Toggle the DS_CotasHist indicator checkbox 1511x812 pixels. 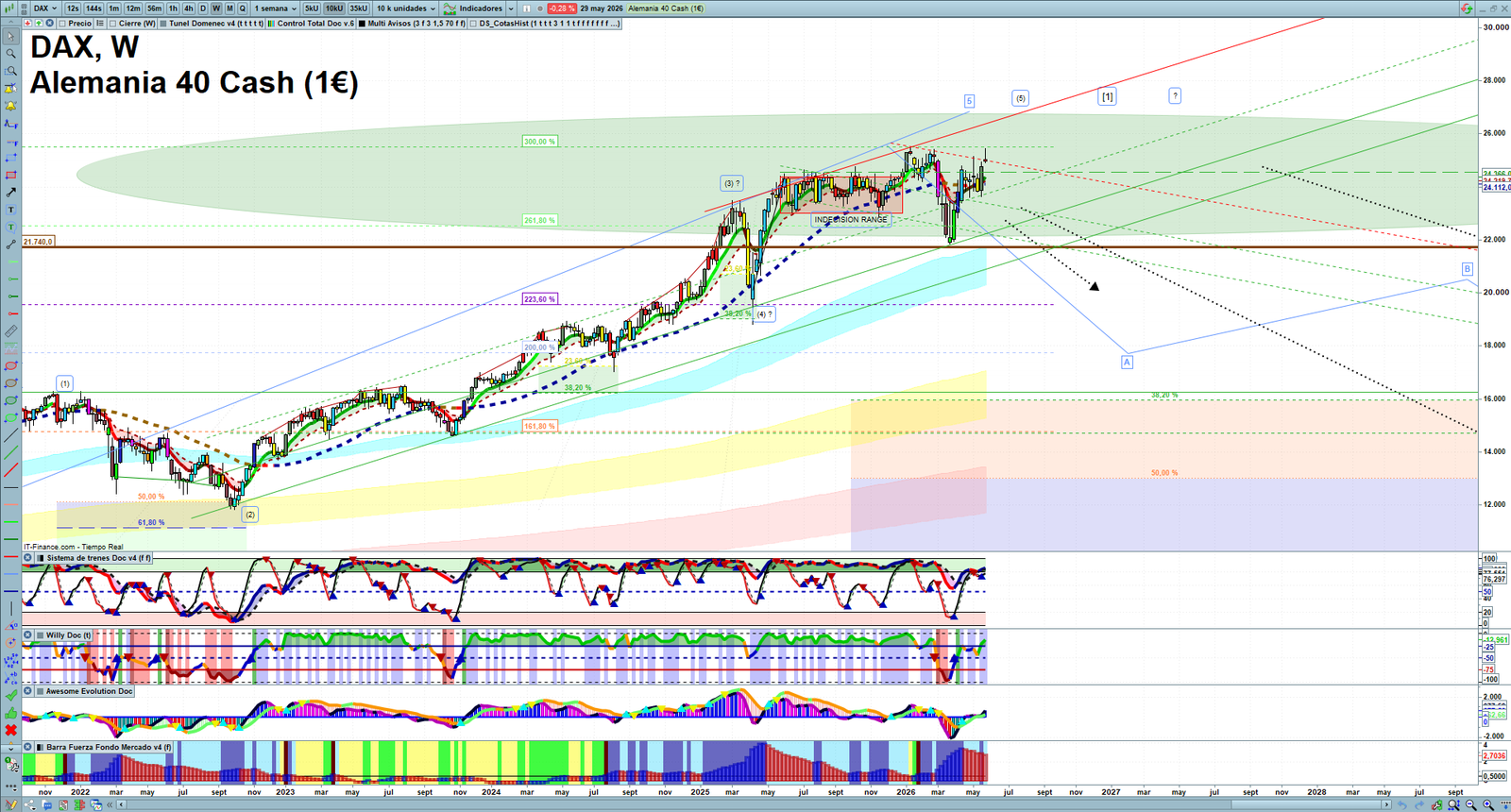point(473,24)
